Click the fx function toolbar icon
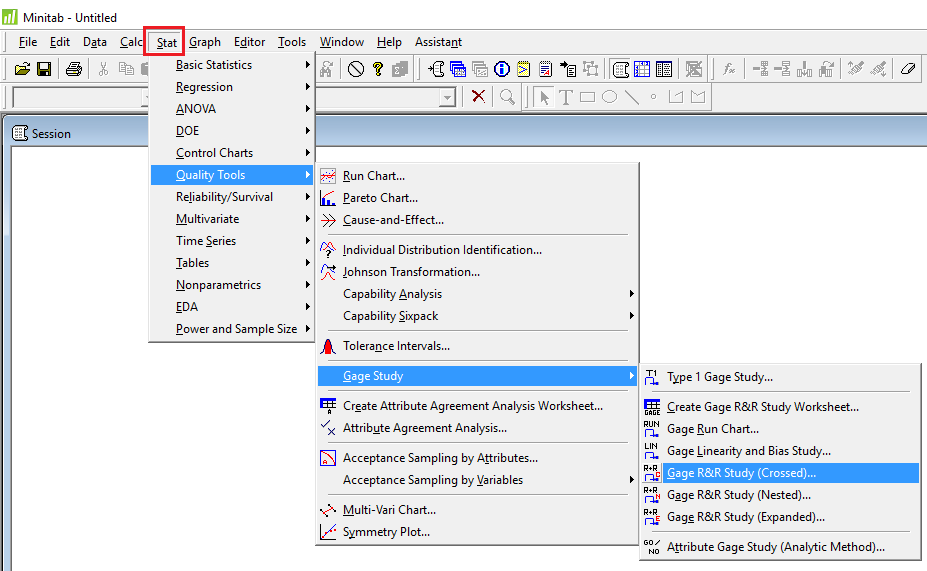 [x=729, y=69]
